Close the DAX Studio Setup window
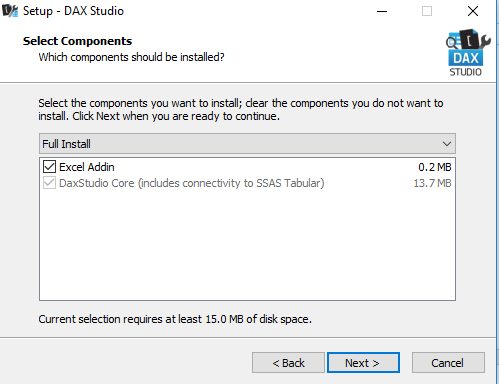The image size is (499, 384). pos(473,11)
